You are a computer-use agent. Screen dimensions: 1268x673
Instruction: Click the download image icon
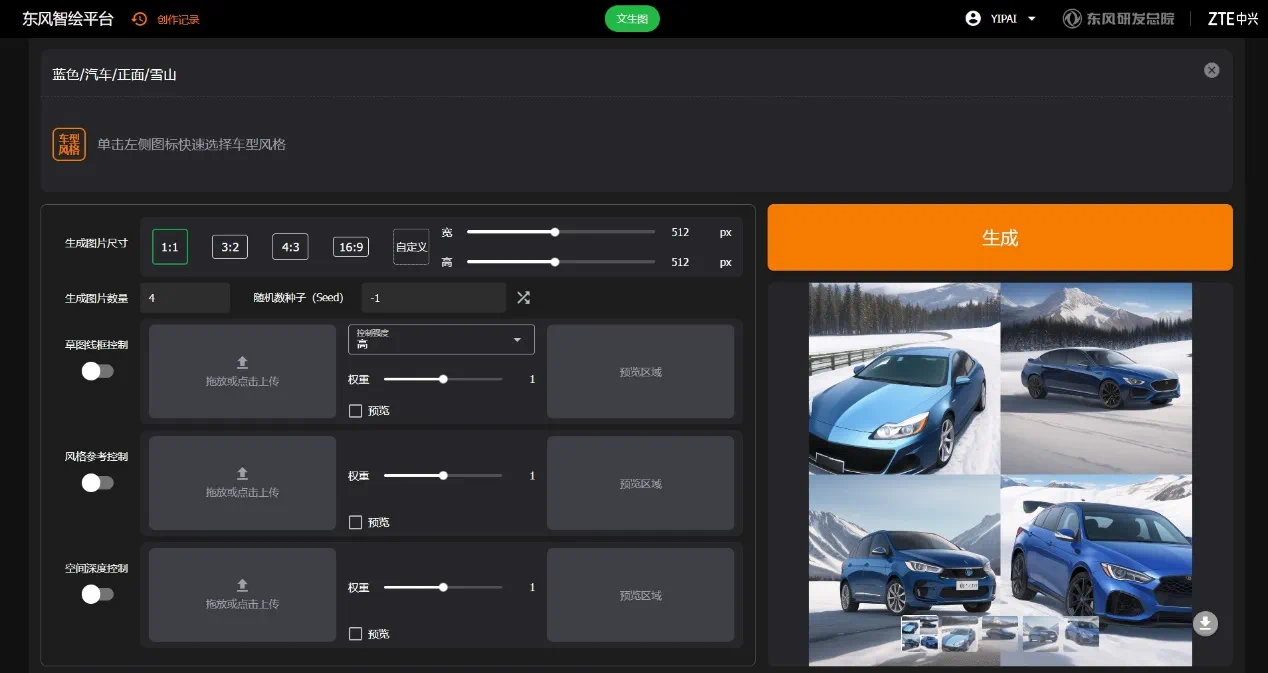click(x=1205, y=623)
